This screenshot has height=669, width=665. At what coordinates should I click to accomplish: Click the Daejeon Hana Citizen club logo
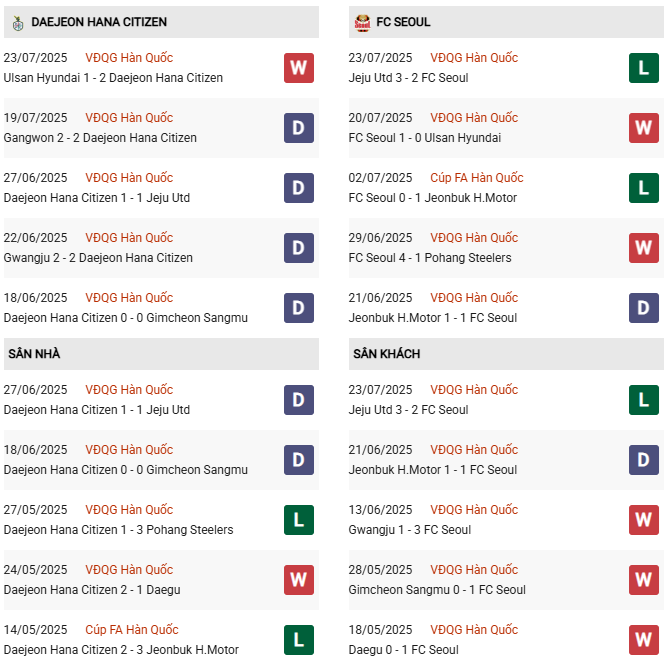15,21
